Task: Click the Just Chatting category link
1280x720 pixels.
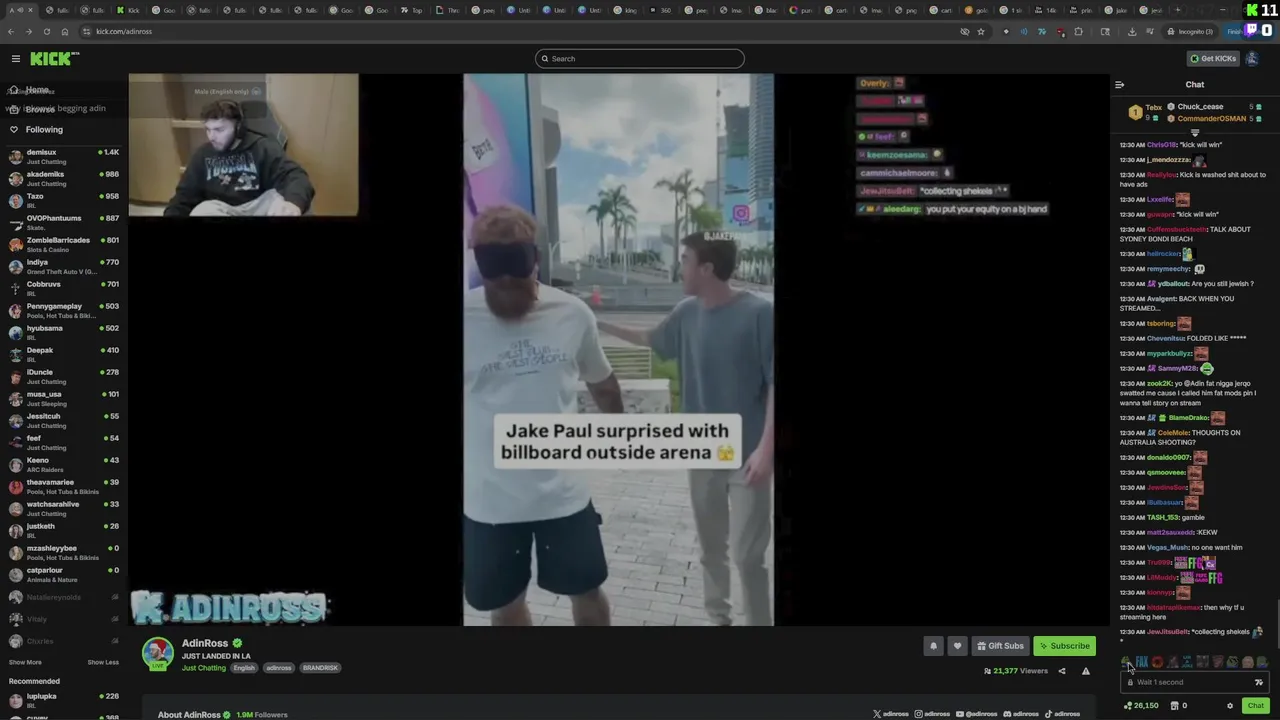Action: pyautogui.click(x=204, y=668)
